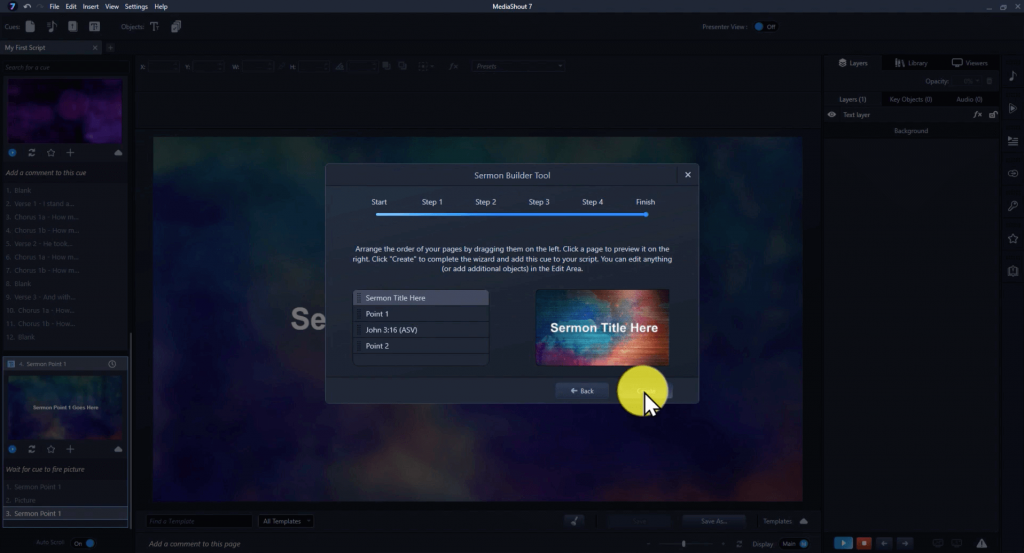Click the zoom slider in bottom bar
Screen dimensions: 1024x553
pos(685,543)
